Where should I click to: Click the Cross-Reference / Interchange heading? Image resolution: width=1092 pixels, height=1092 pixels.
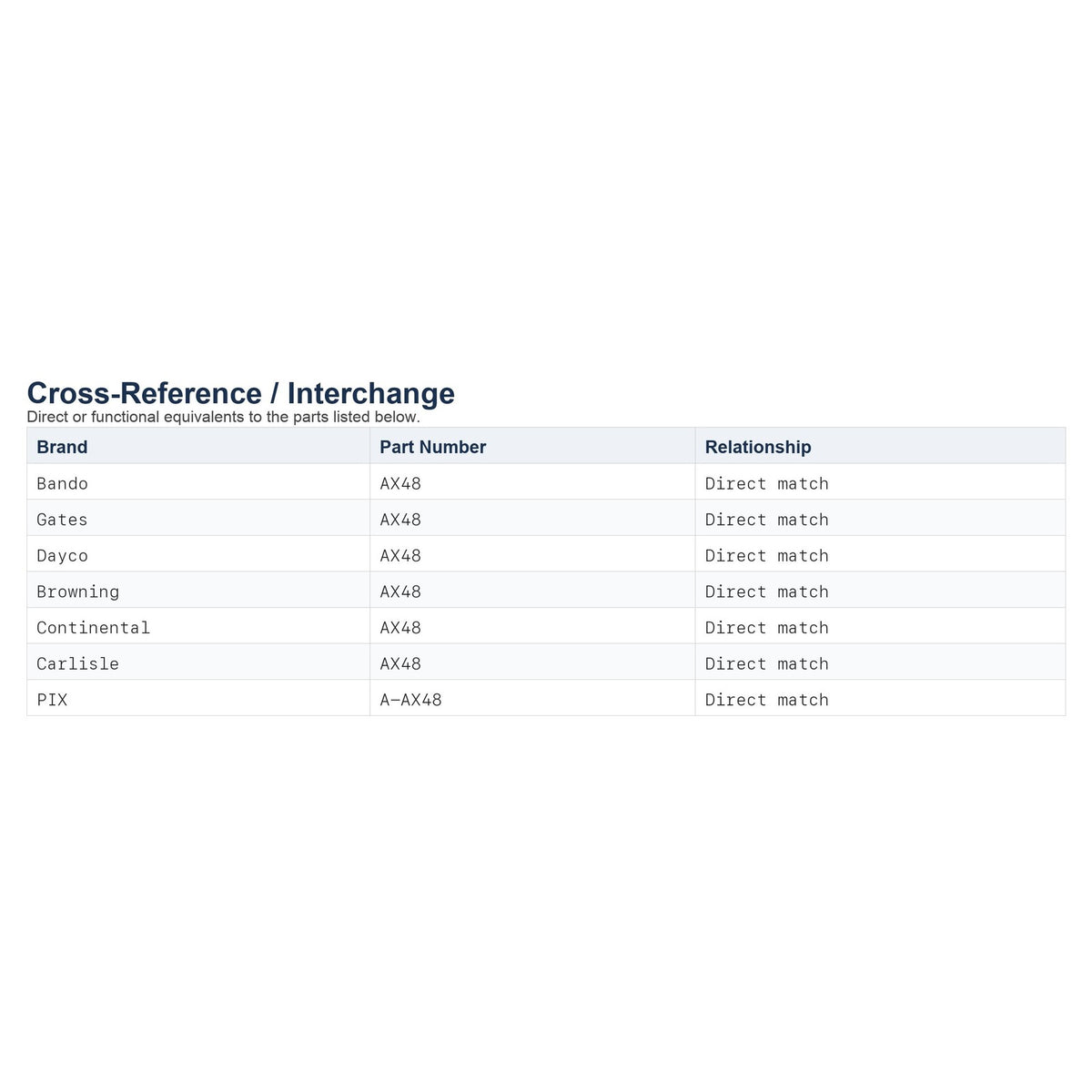[240, 393]
